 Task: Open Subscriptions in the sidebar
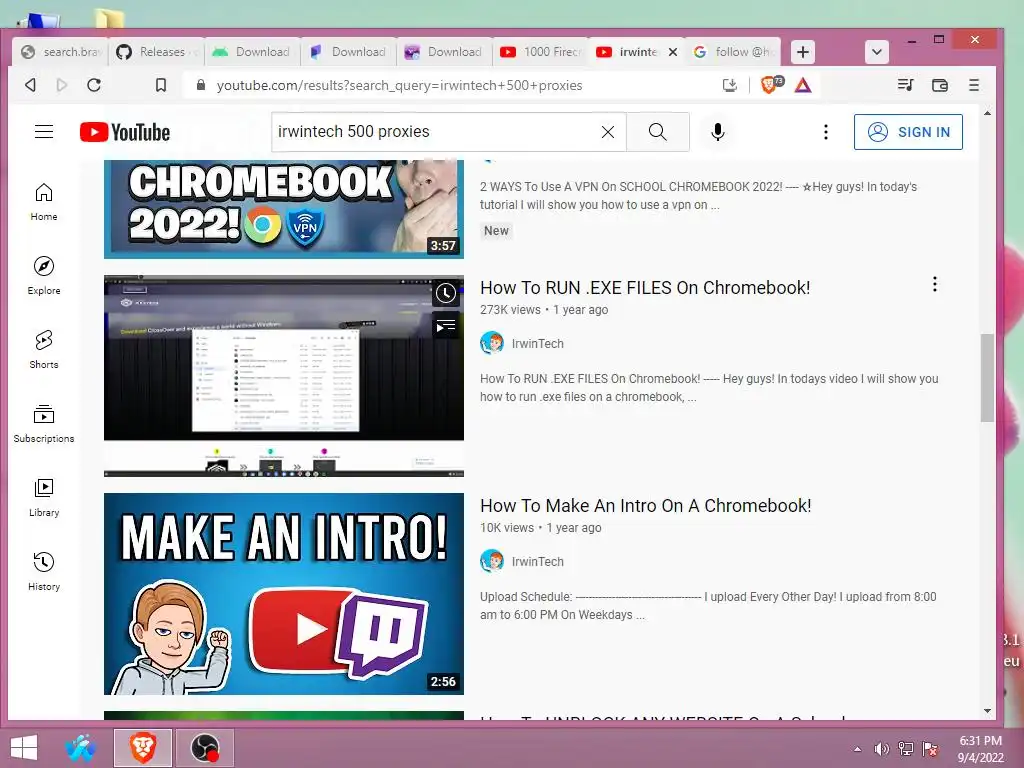coord(44,424)
